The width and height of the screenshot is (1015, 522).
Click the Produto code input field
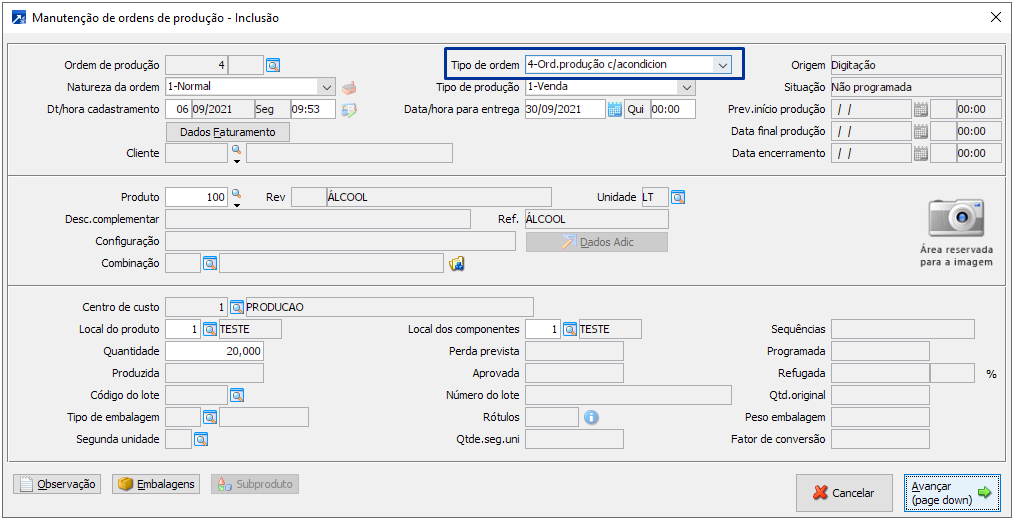point(196,197)
